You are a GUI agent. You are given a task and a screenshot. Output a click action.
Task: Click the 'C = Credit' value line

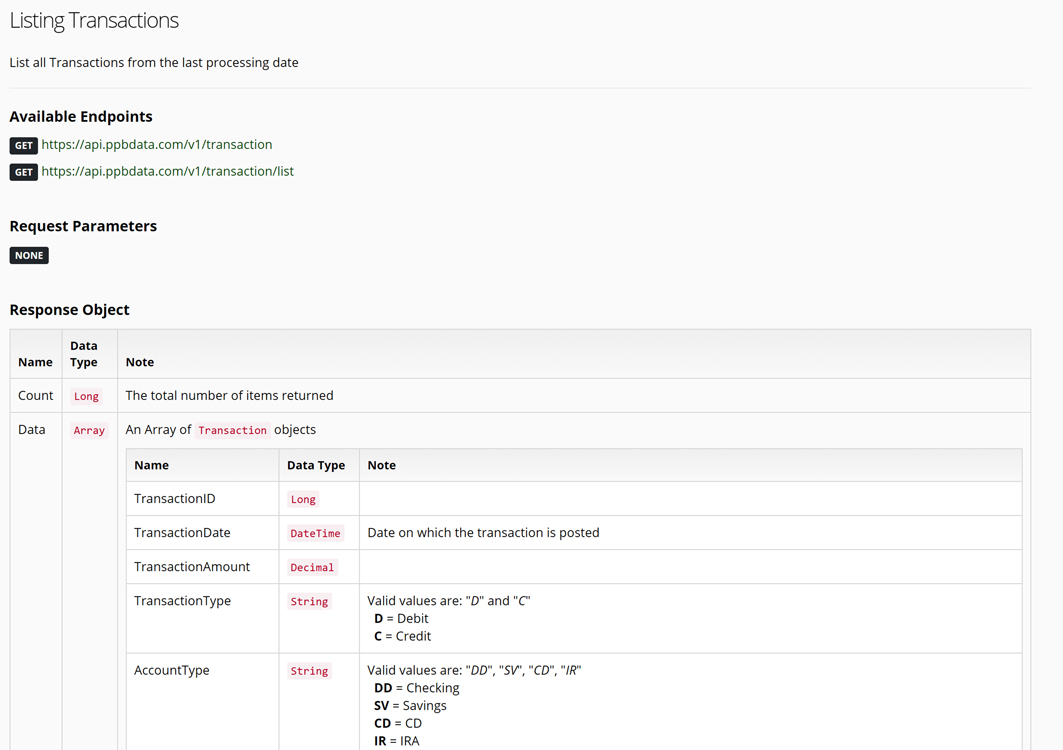403,636
